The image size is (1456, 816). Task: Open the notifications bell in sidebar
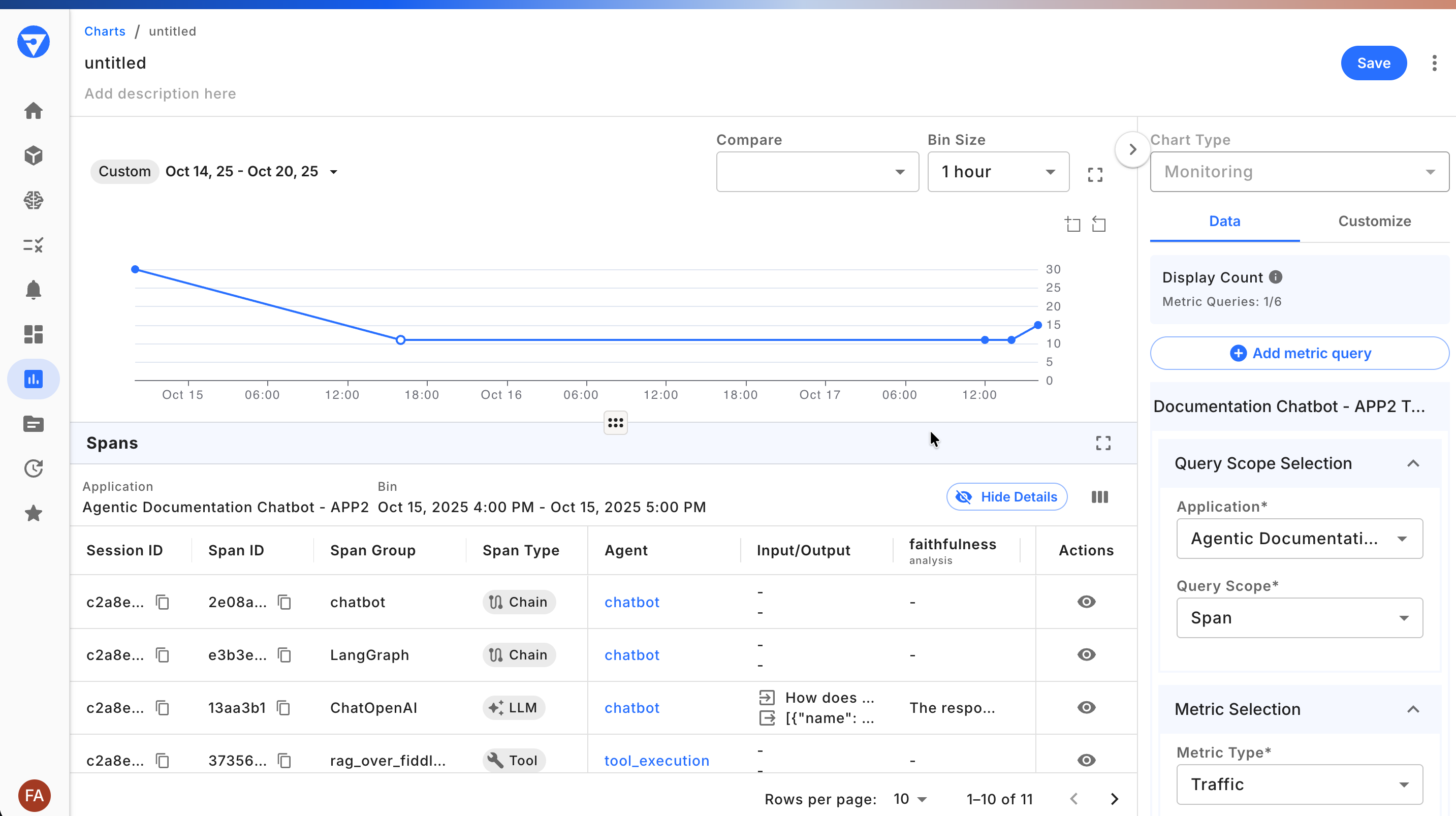(x=34, y=290)
